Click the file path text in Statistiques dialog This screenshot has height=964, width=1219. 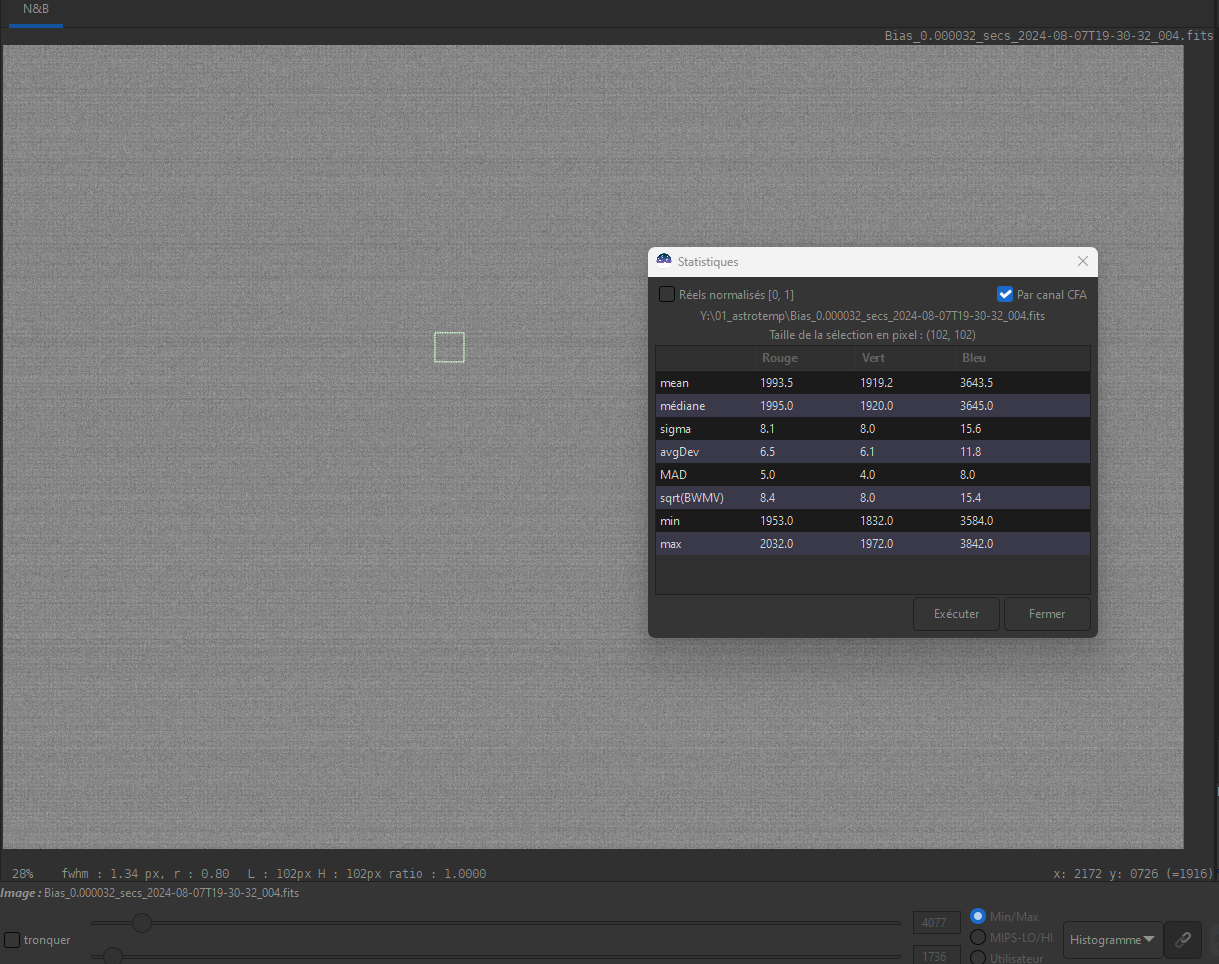pyautogui.click(x=873, y=315)
